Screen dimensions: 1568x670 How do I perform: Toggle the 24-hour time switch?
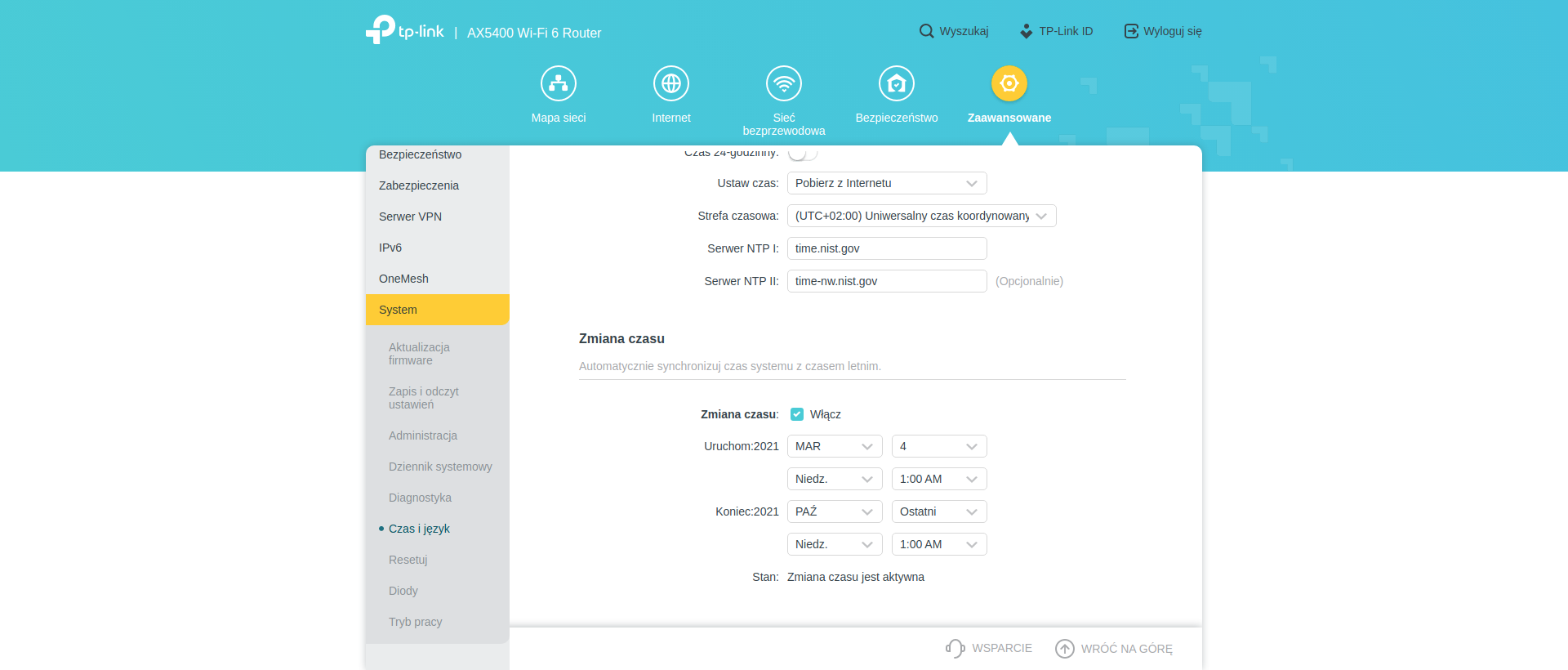[x=802, y=154]
